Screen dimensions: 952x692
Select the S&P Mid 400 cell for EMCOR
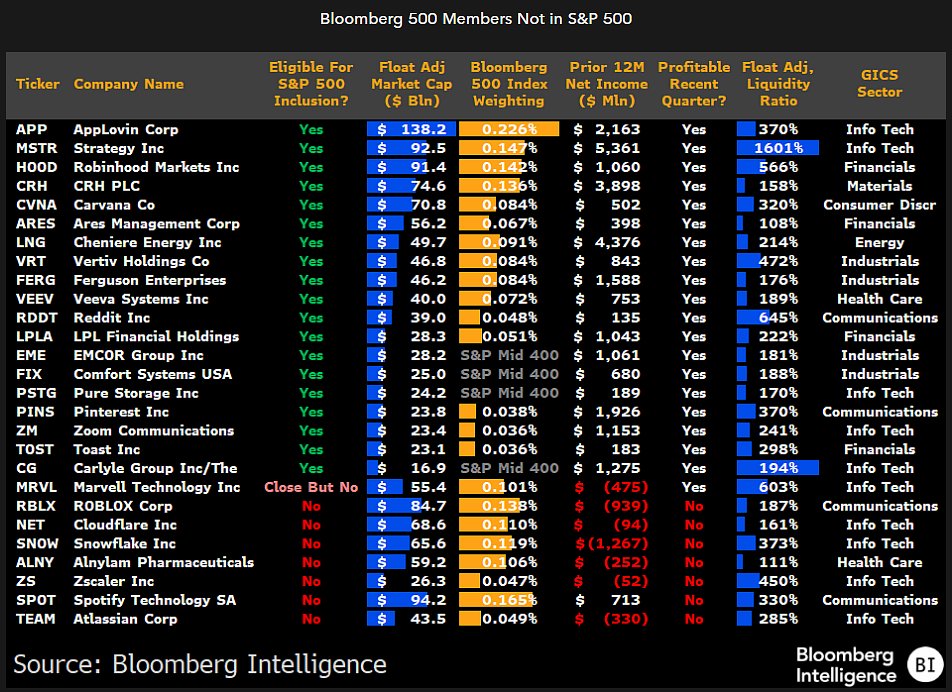[509, 355]
